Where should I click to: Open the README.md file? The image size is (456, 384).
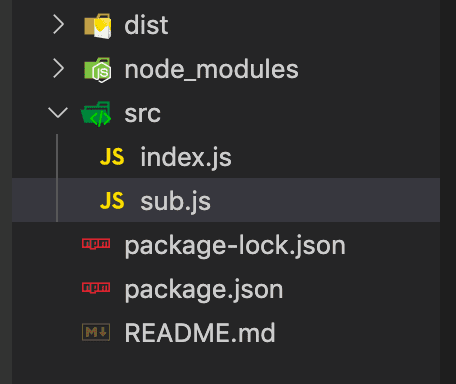tap(200, 333)
